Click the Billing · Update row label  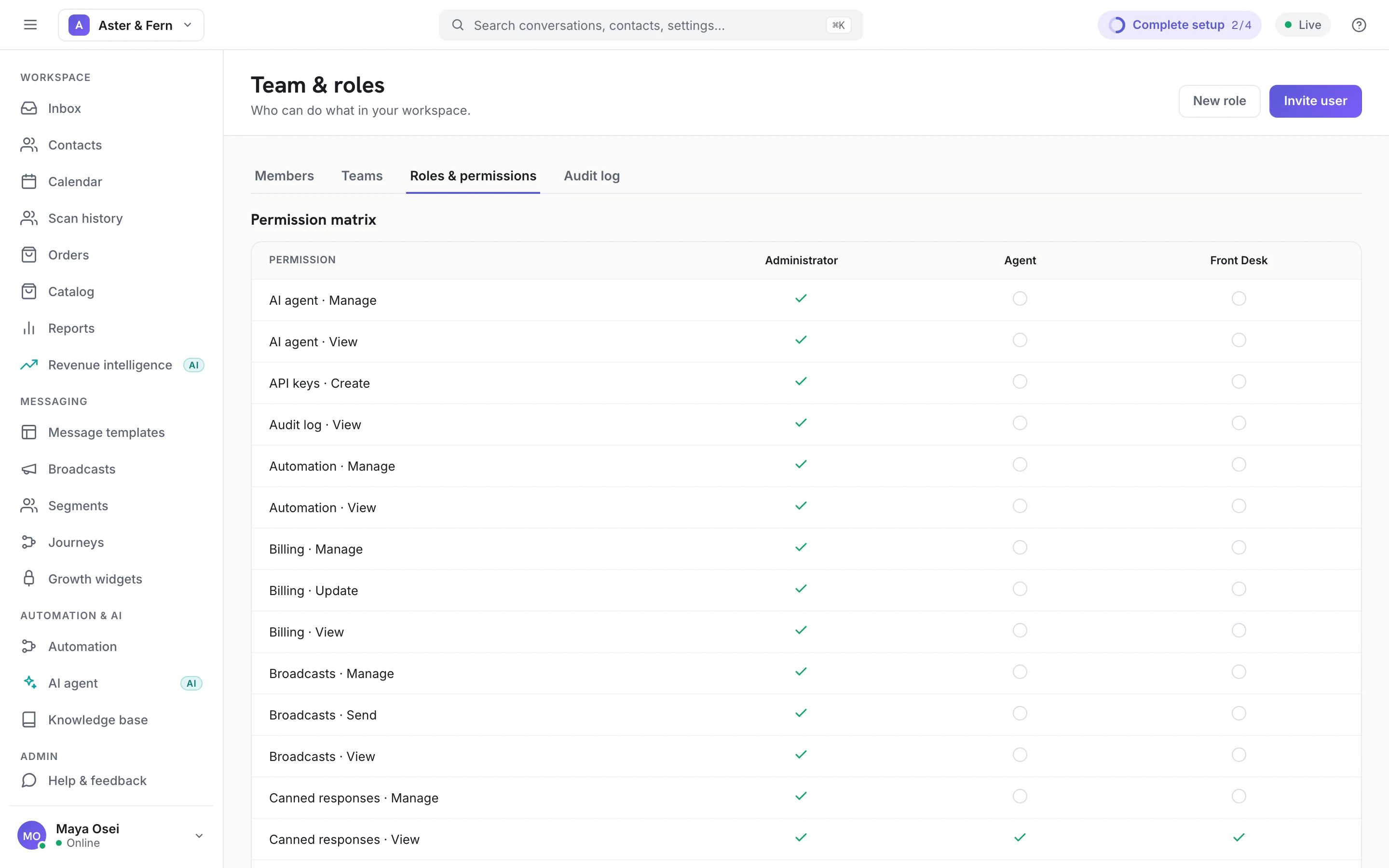click(313, 591)
